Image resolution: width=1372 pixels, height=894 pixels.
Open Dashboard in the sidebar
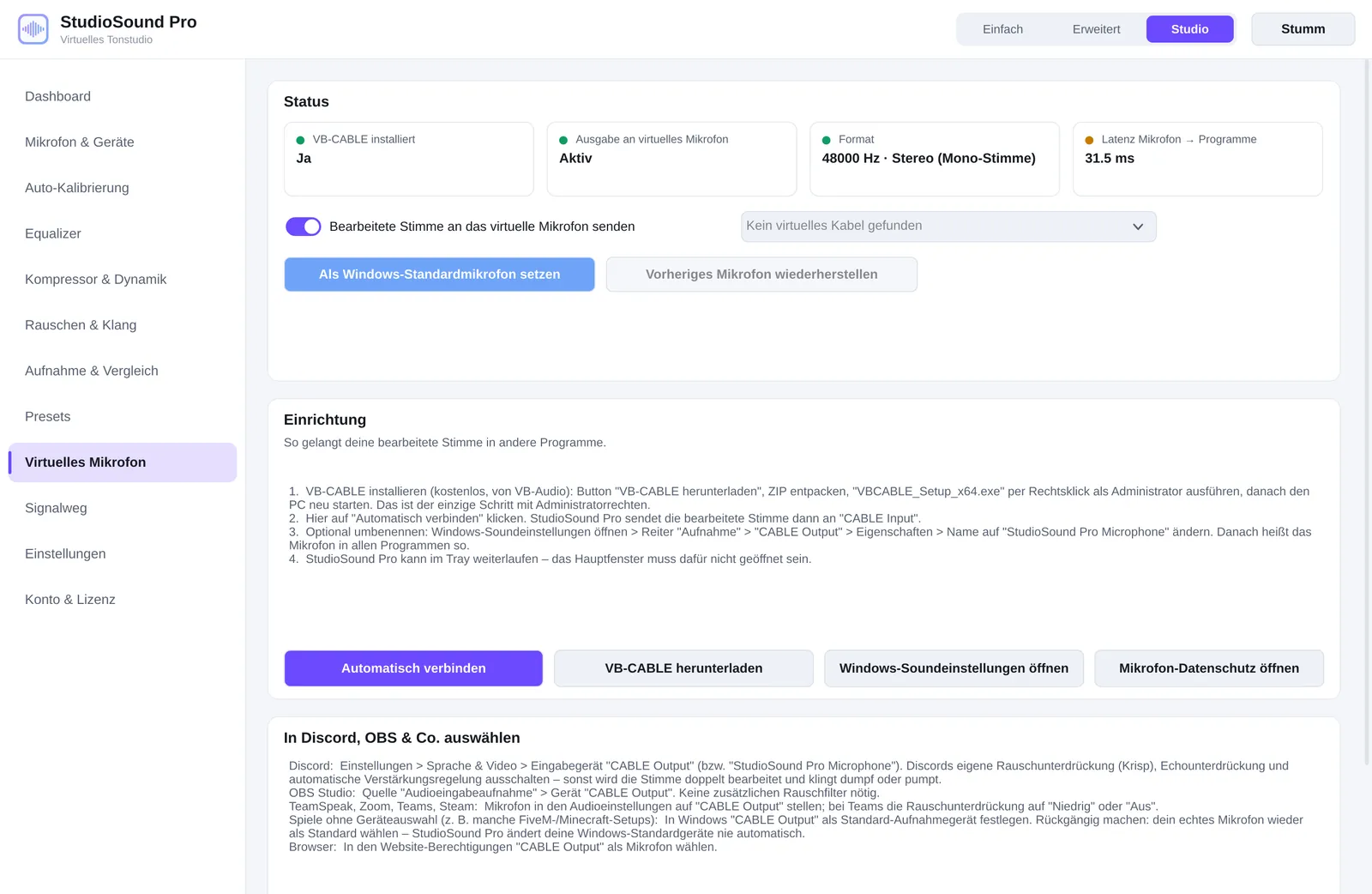click(123, 96)
